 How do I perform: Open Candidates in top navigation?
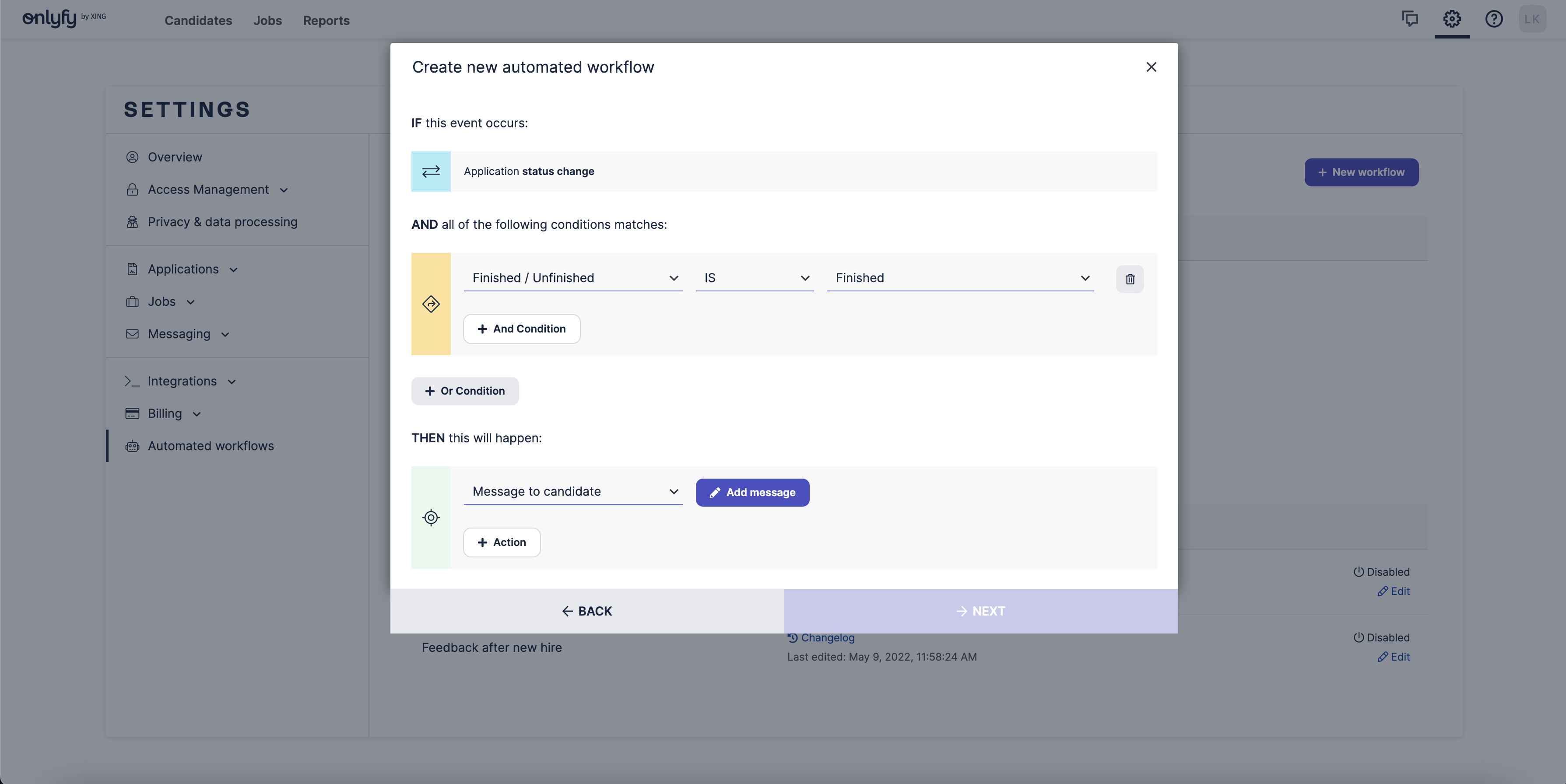click(198, 21)
